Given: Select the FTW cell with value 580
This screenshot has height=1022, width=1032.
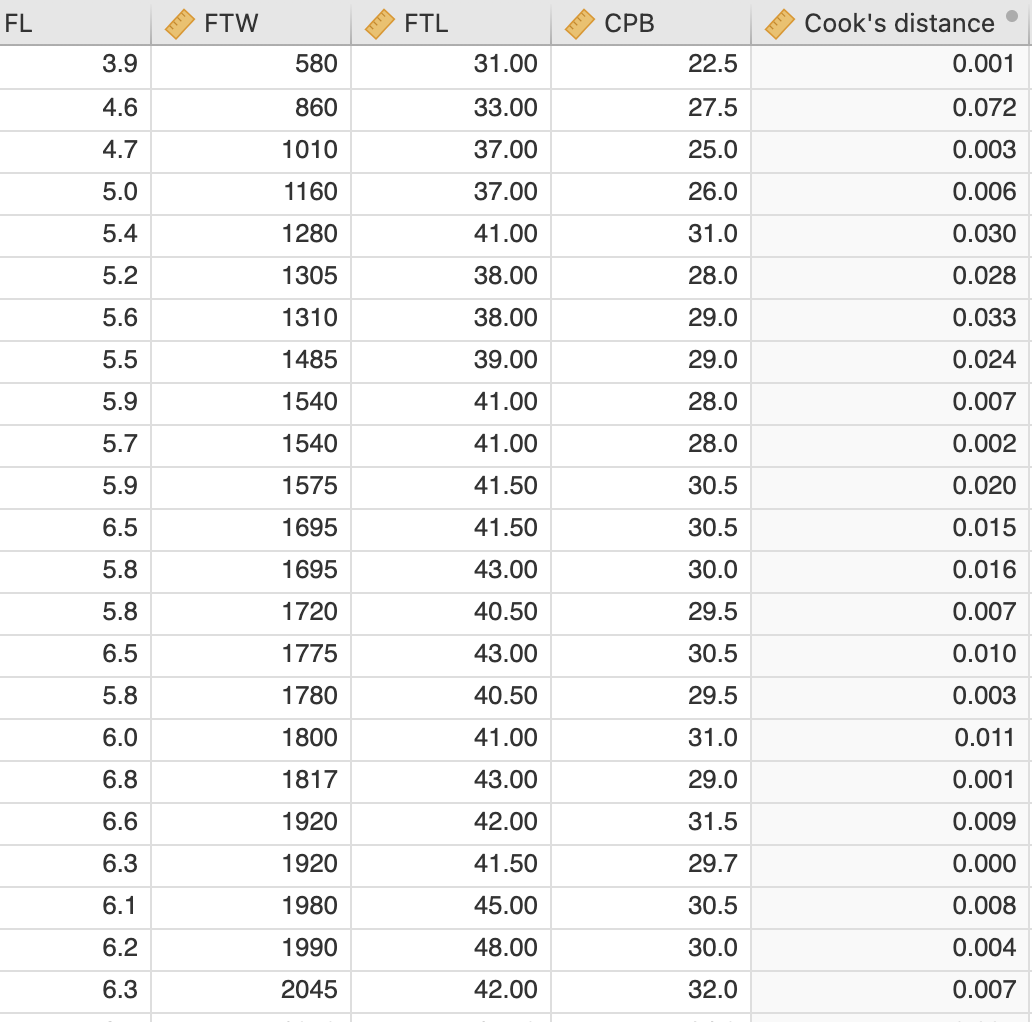Looking at the screenshot, I should click(x=251, y=64).
